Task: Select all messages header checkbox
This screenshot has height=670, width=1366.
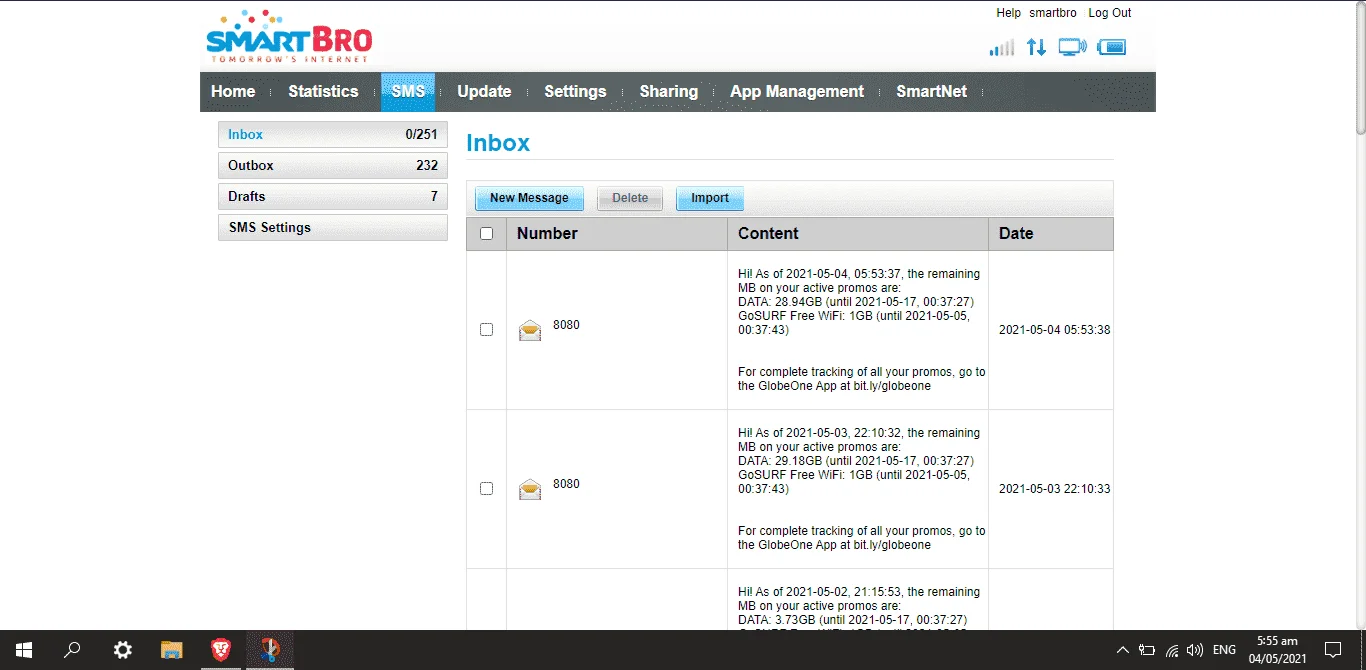Action: tap(487, 234)
